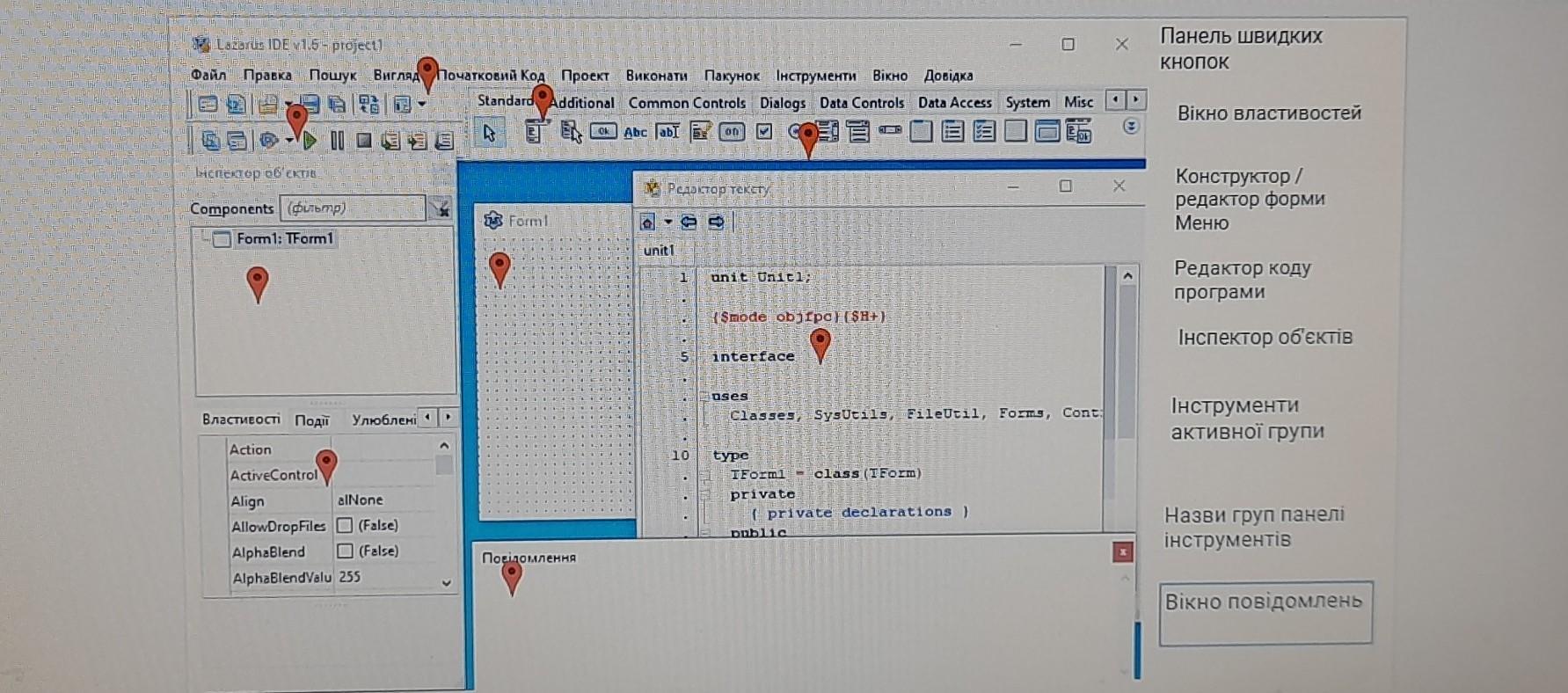The image size is (1568, 693).
Task: Select the pointer selection tool in palette
Action: click(489, 133)
